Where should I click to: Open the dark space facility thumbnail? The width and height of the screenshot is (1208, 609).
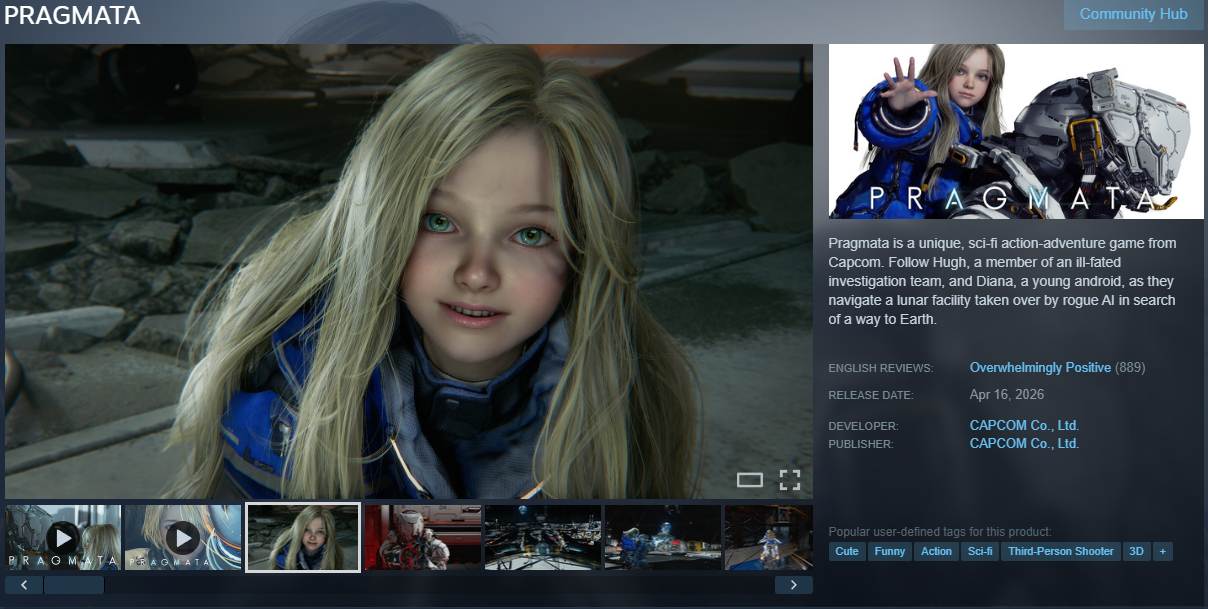click(543, 537)
